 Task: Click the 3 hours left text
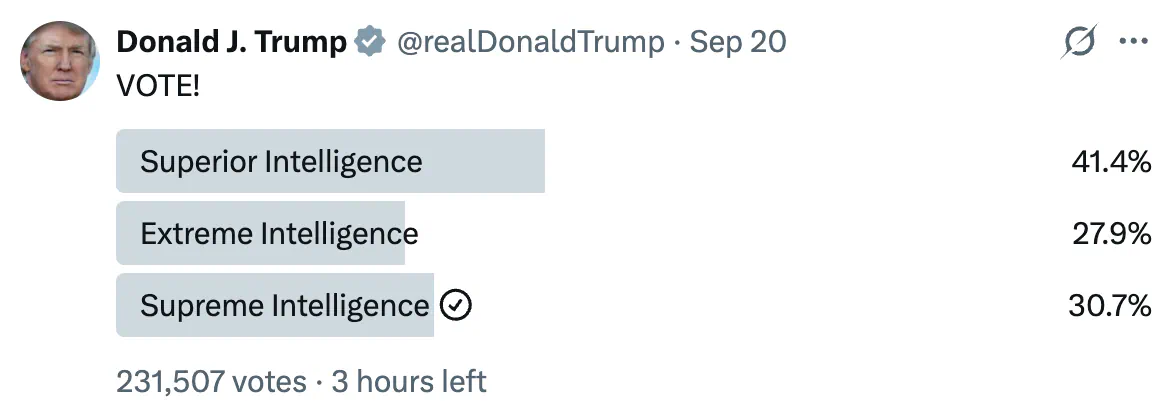[x=409, y=382]
